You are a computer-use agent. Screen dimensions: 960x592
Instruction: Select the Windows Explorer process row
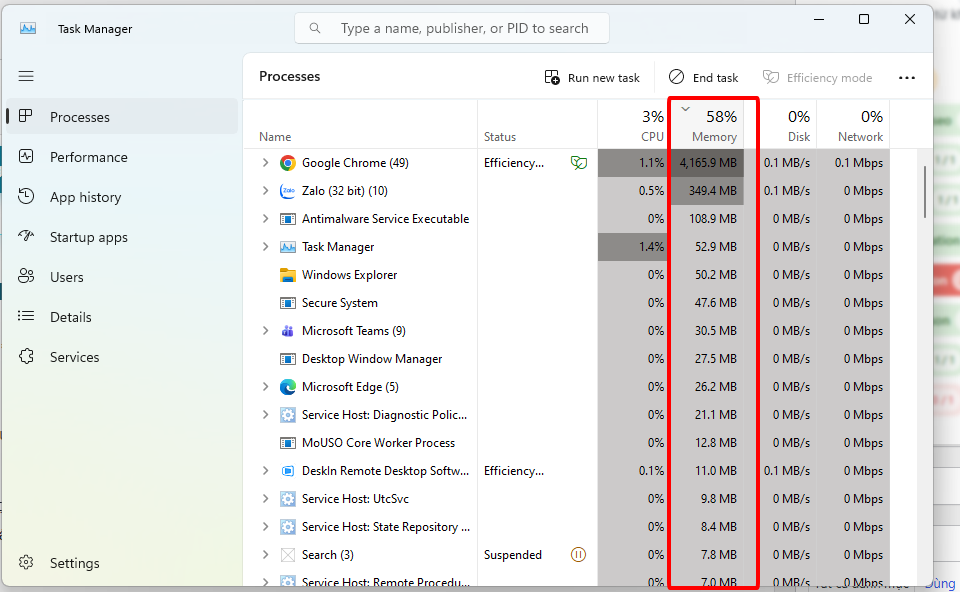566,275
